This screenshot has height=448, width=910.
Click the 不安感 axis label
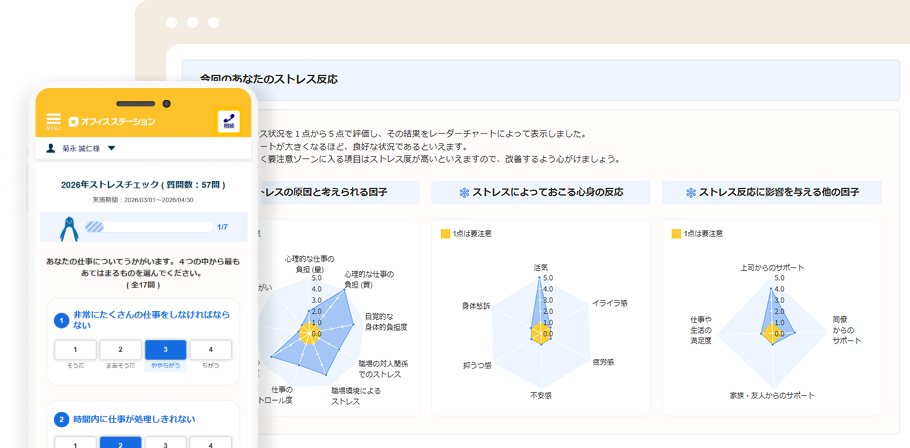tap(541, 396)
